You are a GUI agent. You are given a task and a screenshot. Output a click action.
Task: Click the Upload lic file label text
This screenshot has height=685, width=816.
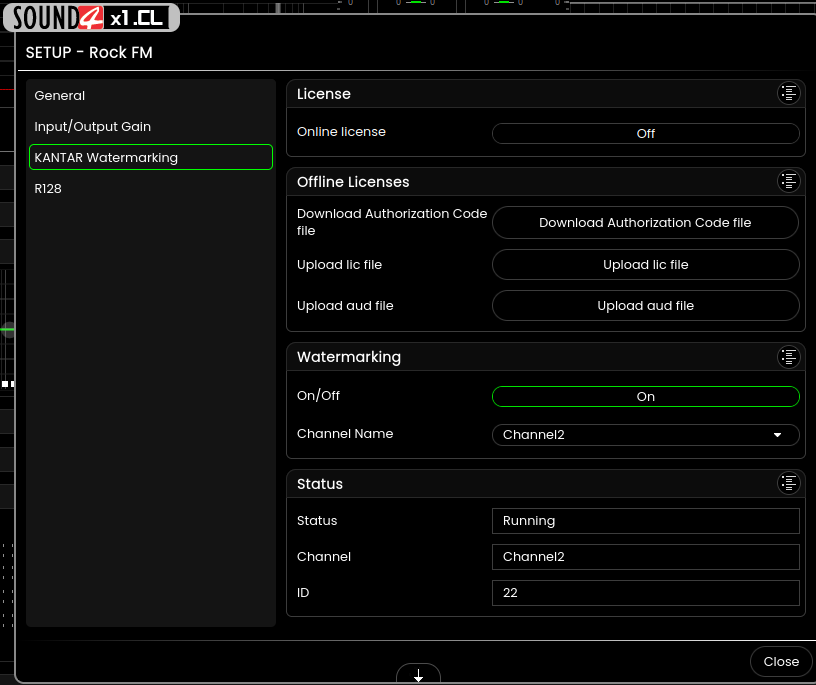[339, 264]
